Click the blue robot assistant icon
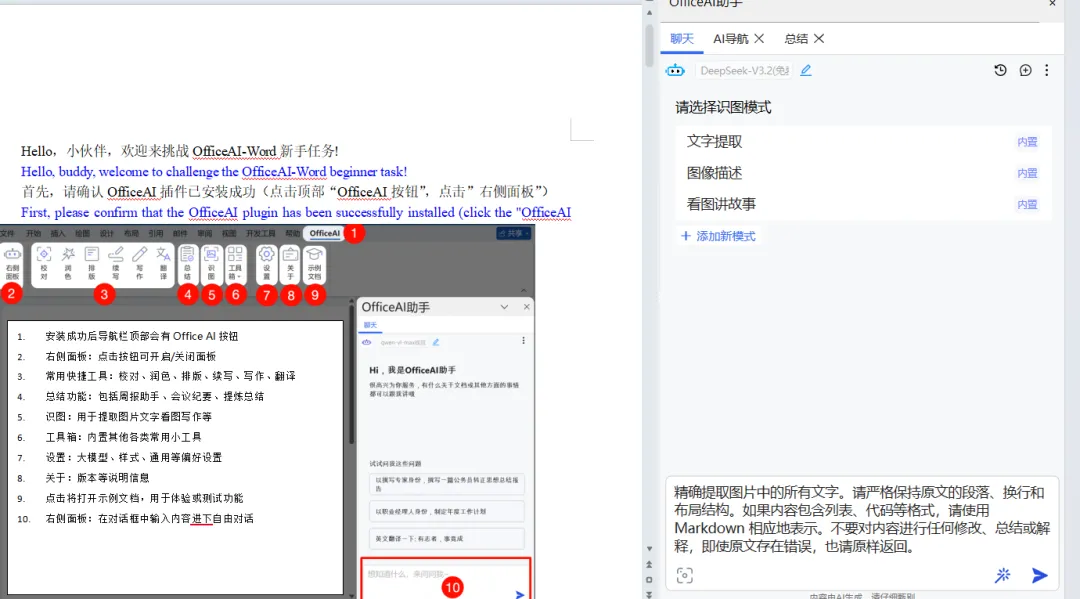The image size is (1080, 599). (x=675, y=70)
